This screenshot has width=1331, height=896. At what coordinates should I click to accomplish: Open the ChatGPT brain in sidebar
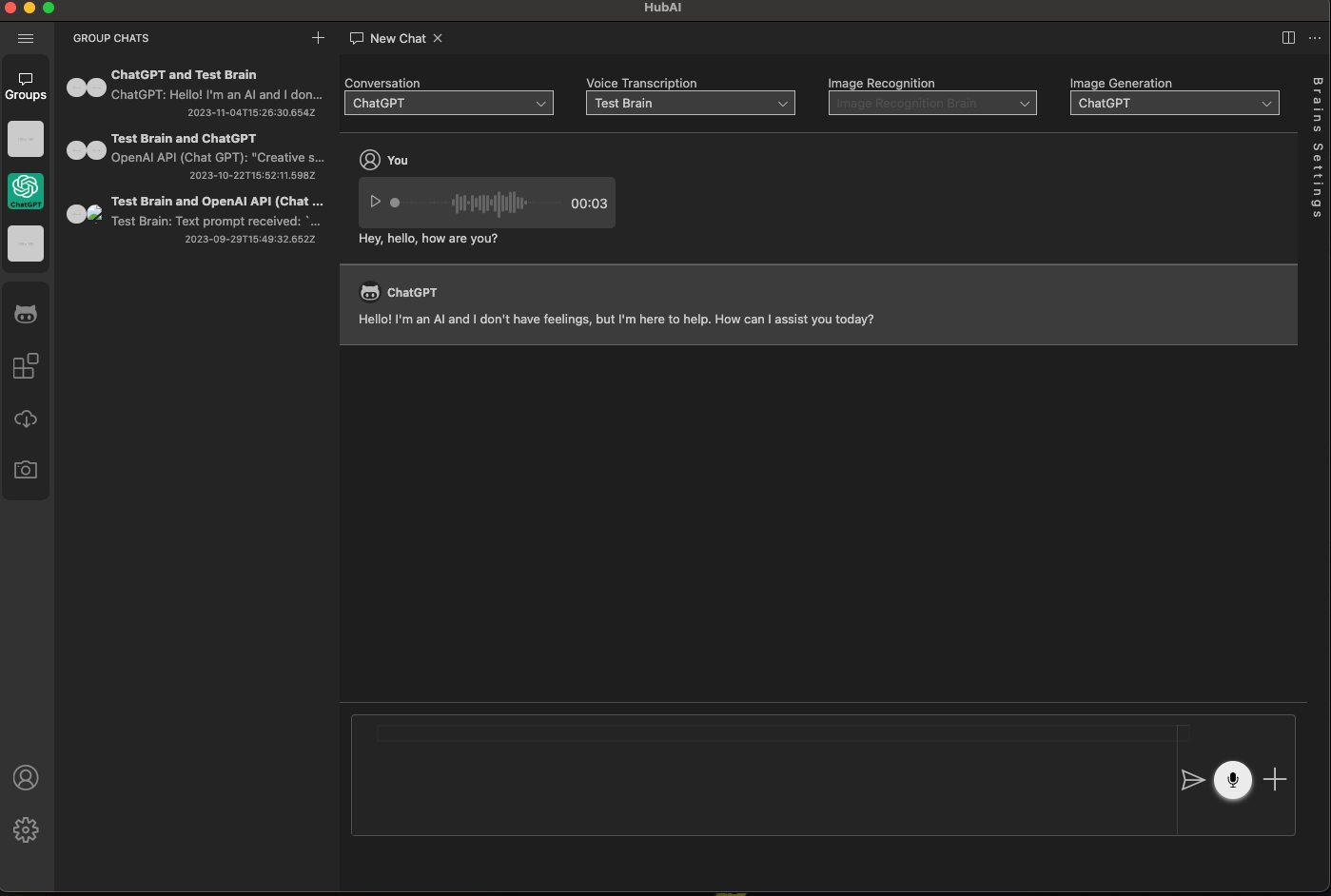tap(26, 191)
